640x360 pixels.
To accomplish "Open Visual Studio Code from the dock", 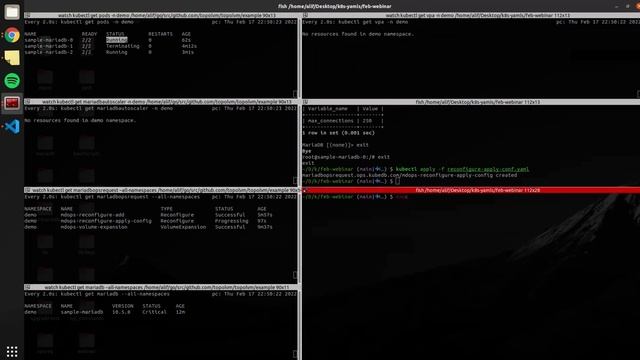I will (11, 126).
